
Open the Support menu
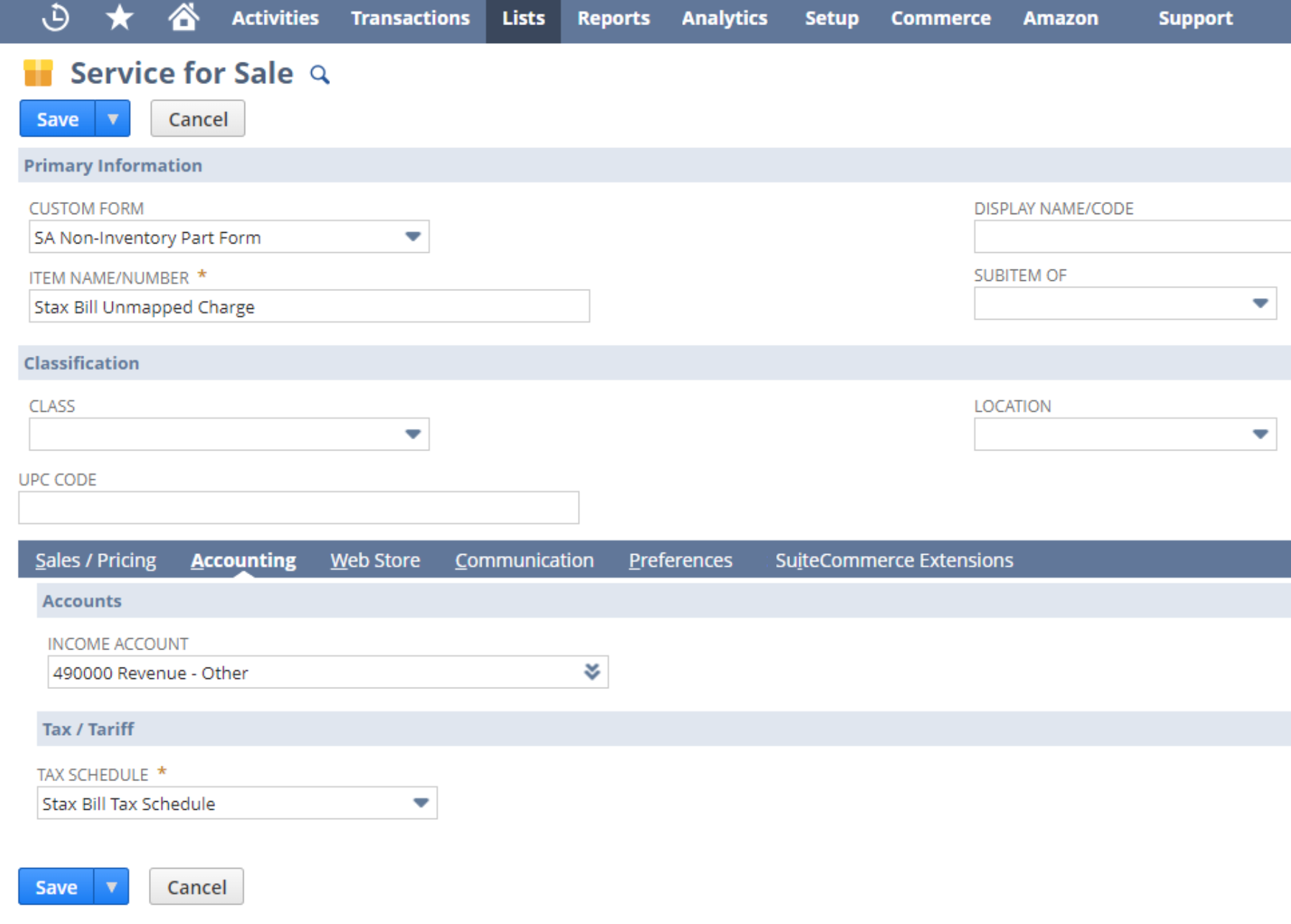pyautogui.click(x=1195, y=18)
